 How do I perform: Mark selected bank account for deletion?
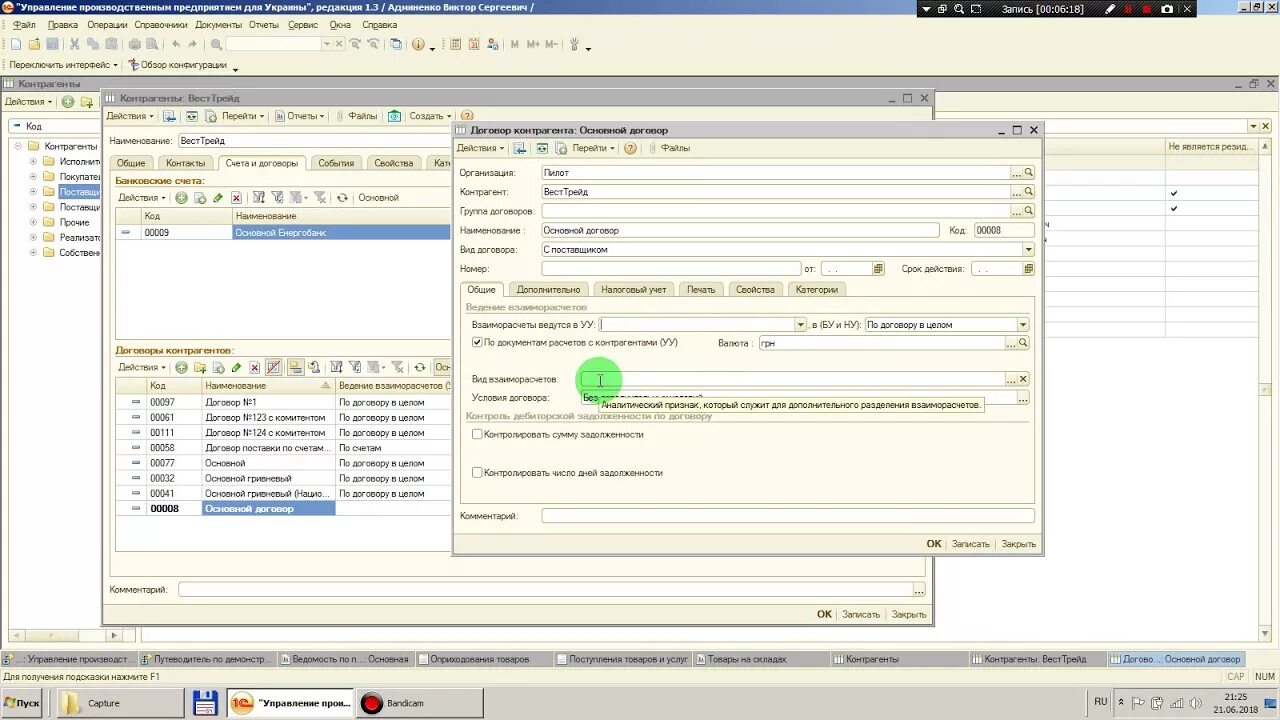(236, 198)
